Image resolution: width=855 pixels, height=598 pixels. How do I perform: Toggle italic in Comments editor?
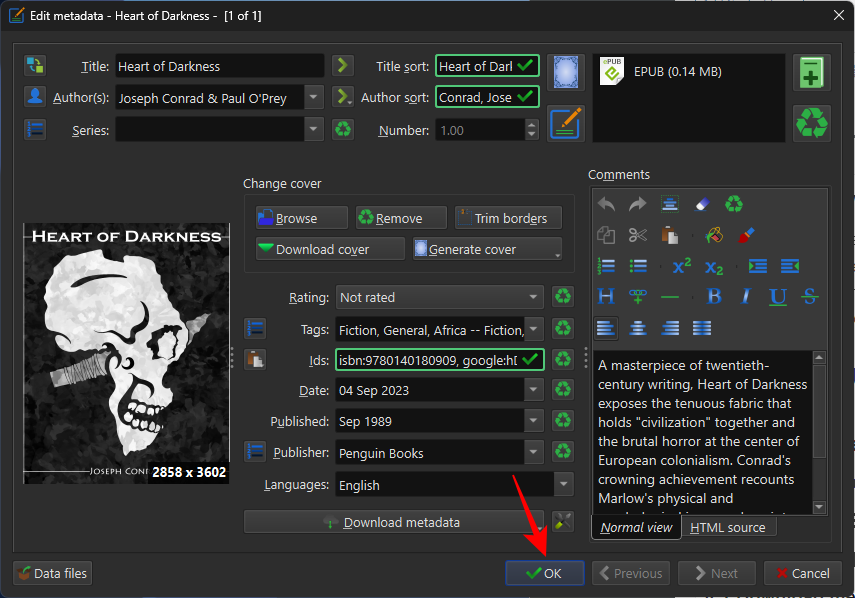746,297
